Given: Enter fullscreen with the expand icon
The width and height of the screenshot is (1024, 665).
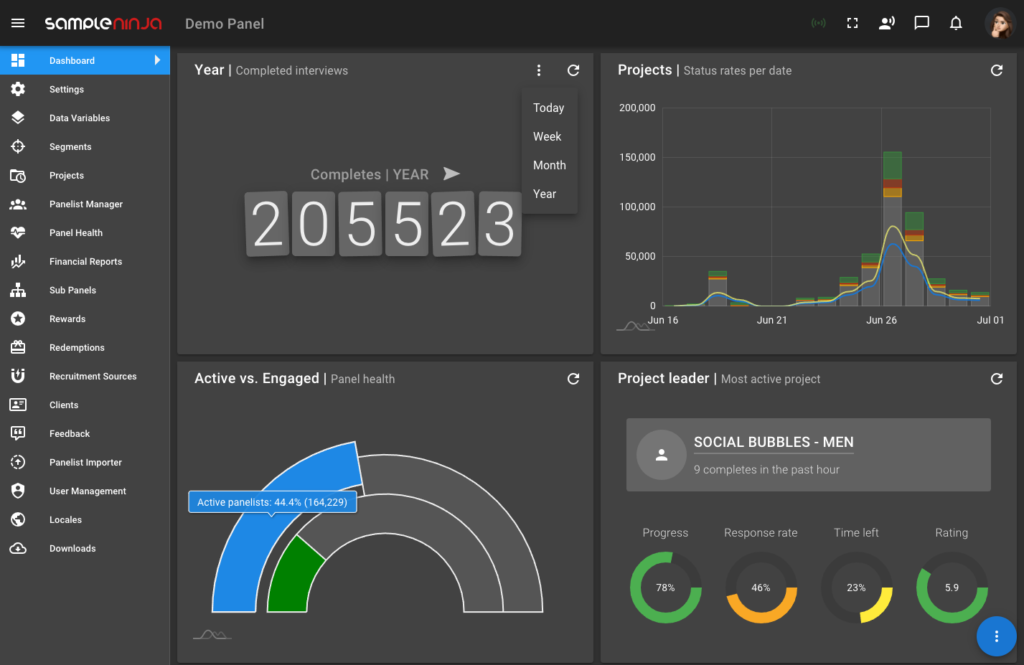Looking at the screenshot, I should [x=852, y=23].
